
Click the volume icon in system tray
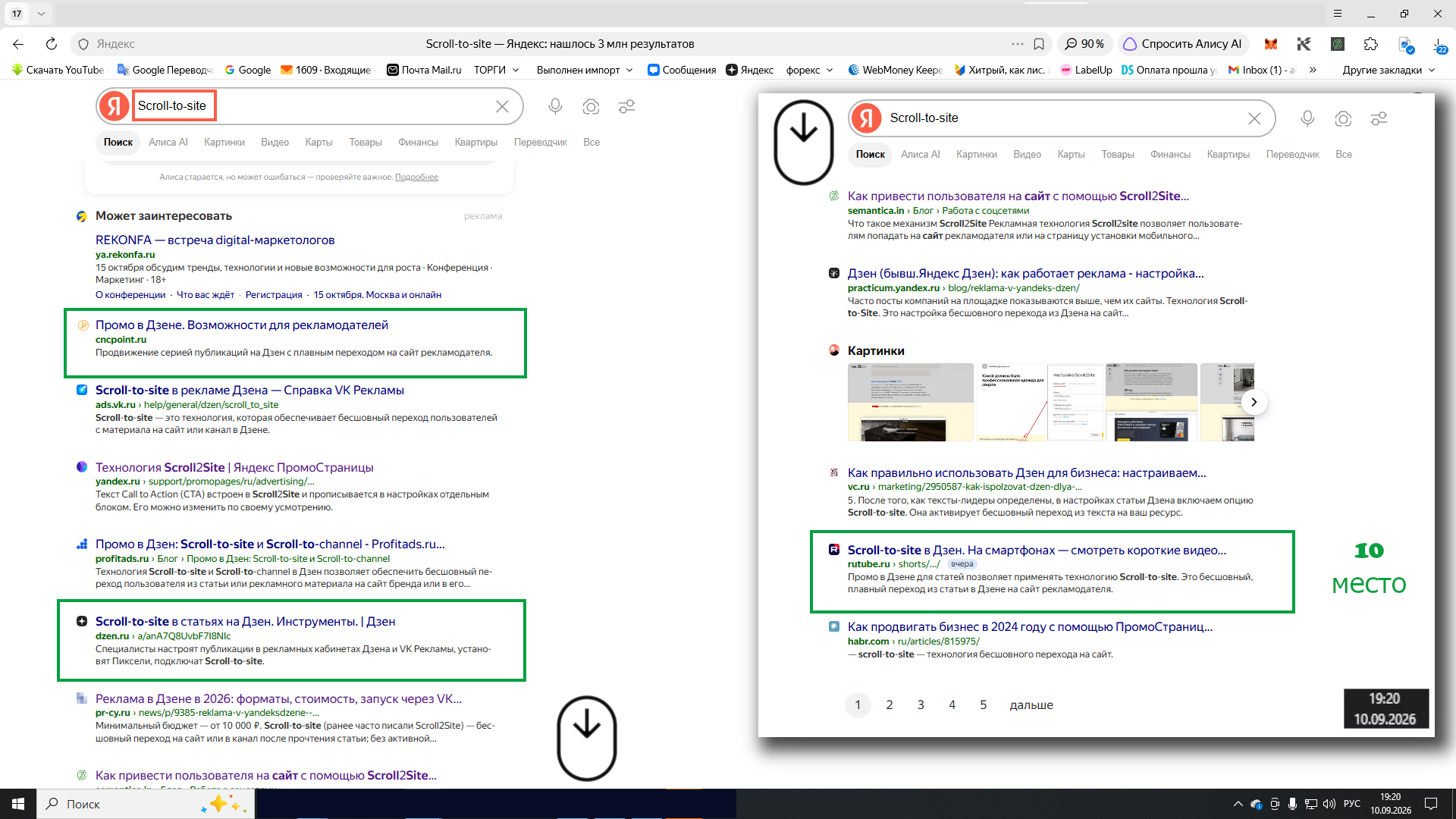tap(1329, 804)
